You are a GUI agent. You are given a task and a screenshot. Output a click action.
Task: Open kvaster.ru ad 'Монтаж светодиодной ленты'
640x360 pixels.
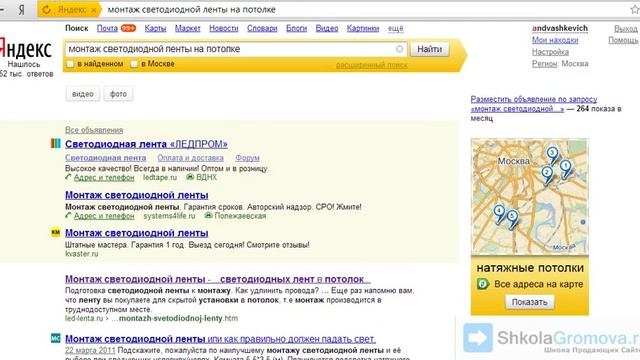[x=137, y=233]
